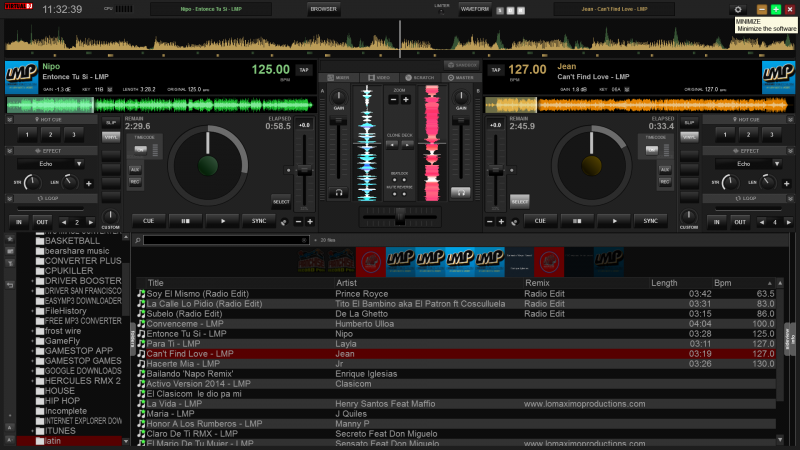Click pitch plus button on left deck

pyautogui.click(x=310, y=221)
